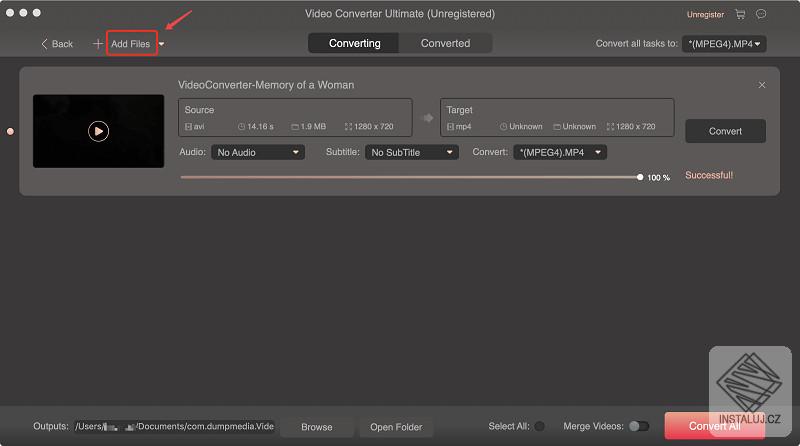Open the Convert all tasks to dropdown
Viewport: 800px width, 446px height.
(x=724, y=44)
